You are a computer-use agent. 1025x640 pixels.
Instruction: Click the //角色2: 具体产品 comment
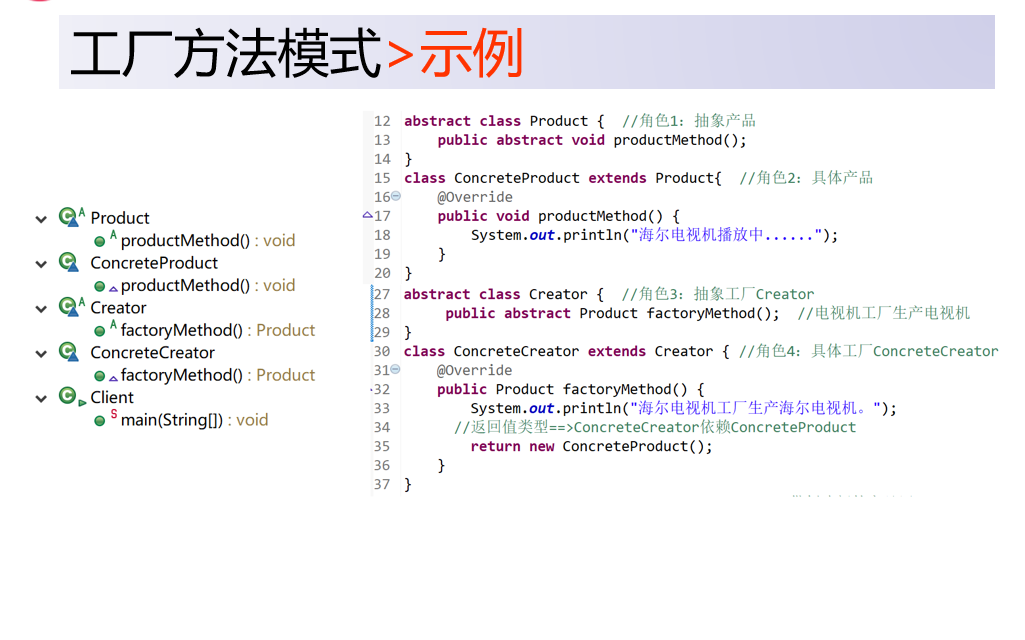tap(806, 178)
